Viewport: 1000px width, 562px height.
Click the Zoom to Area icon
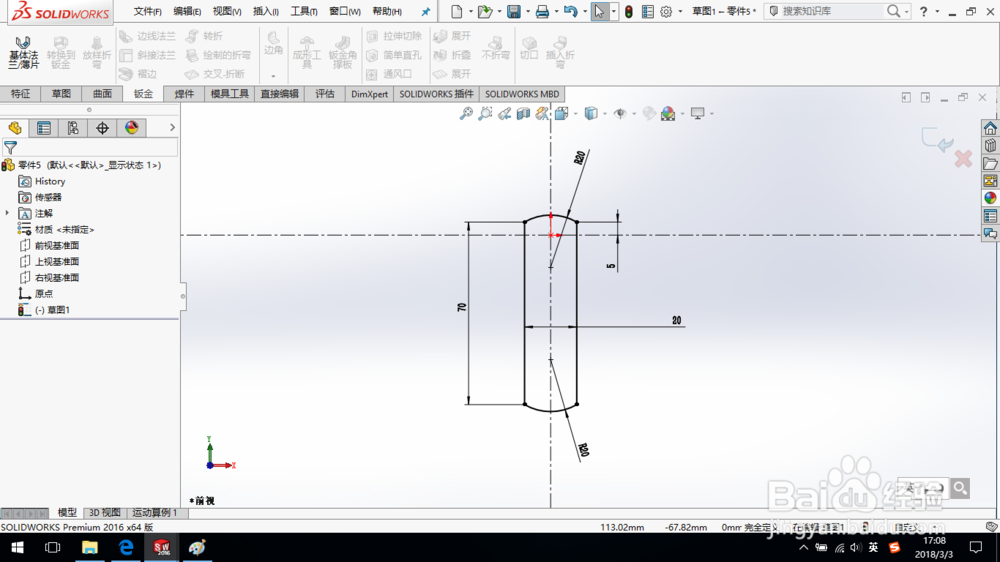pos(485,114)
